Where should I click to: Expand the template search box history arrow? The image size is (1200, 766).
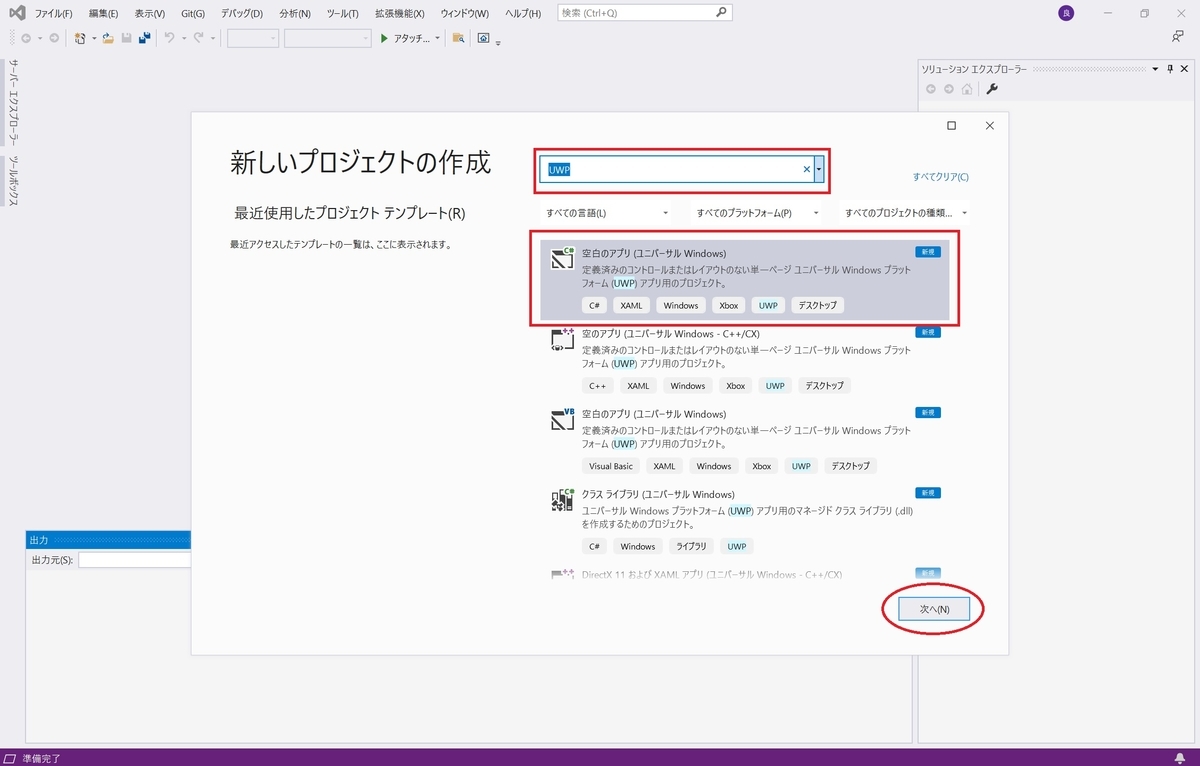[819, 169]
